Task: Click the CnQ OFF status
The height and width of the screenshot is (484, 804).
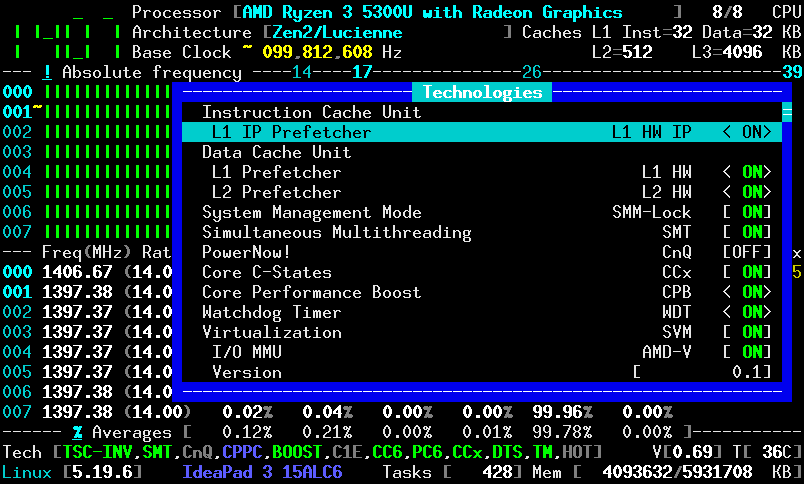Action: [747, 252]
